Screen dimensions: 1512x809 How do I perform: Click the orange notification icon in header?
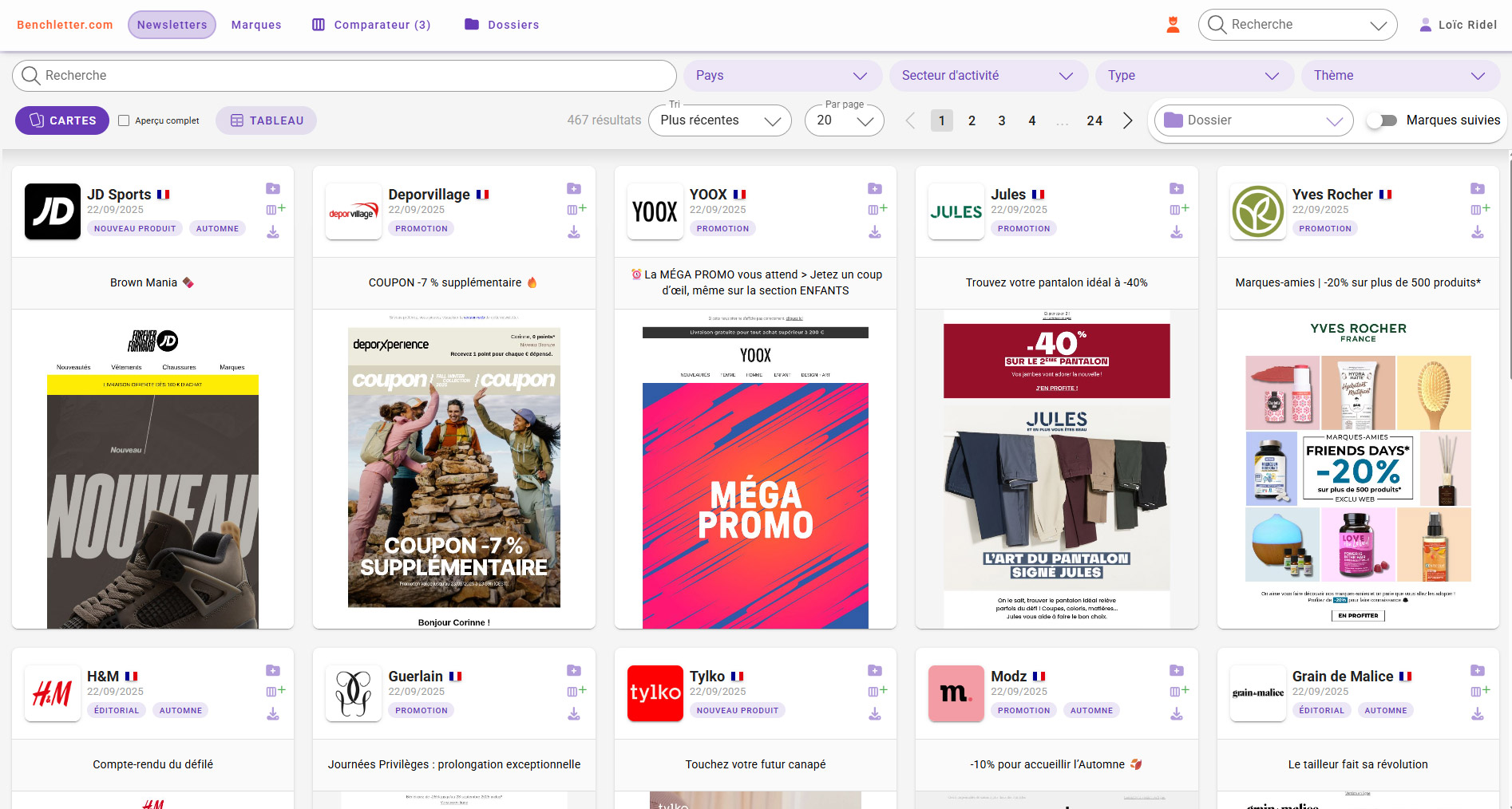click(x=1173, y=25)
